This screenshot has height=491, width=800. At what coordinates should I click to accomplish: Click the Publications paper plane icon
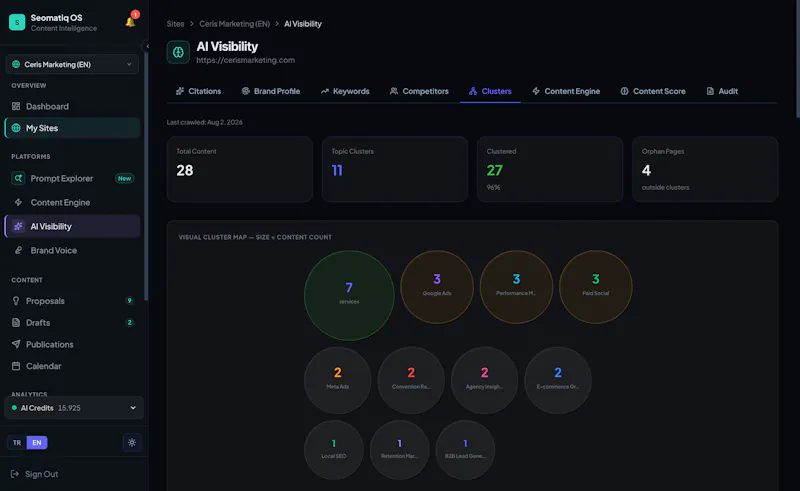(x=16, y=345)
